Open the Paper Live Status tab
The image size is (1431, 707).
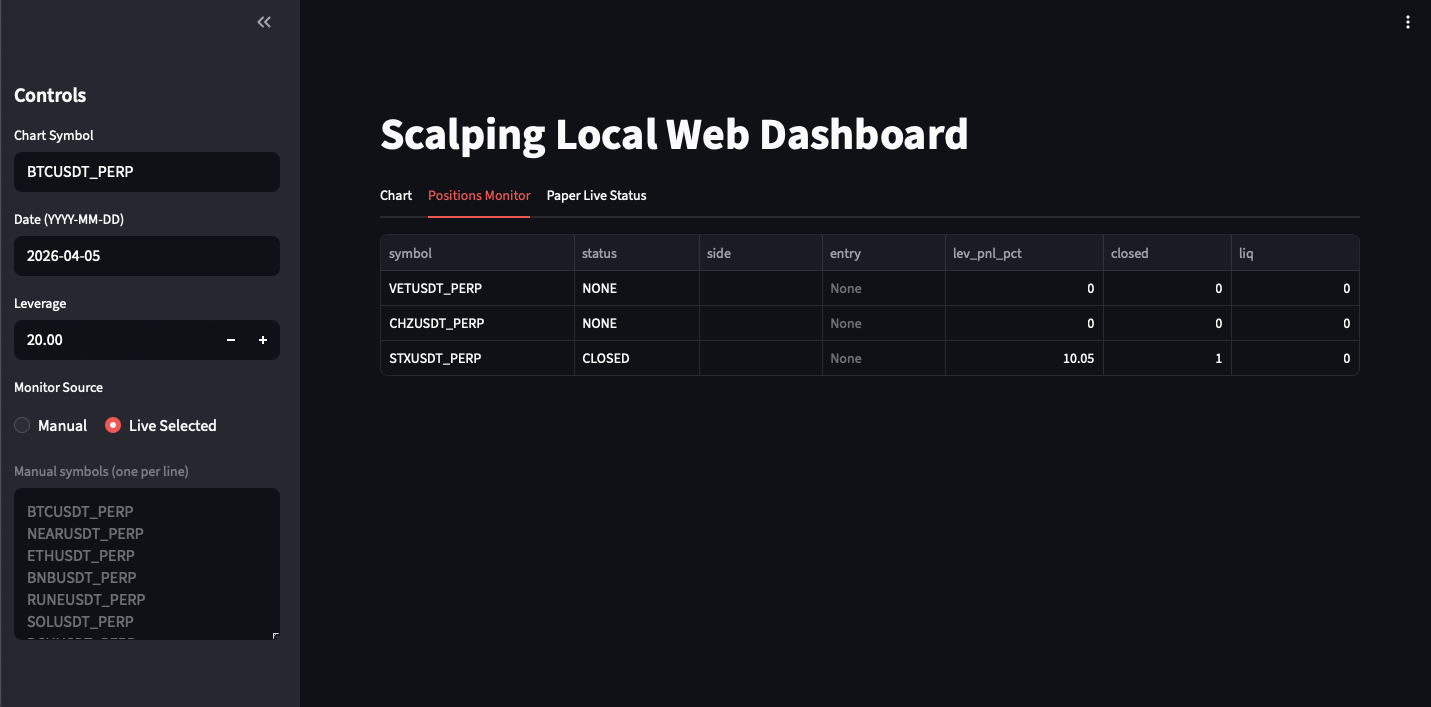(x=596, y=196)
